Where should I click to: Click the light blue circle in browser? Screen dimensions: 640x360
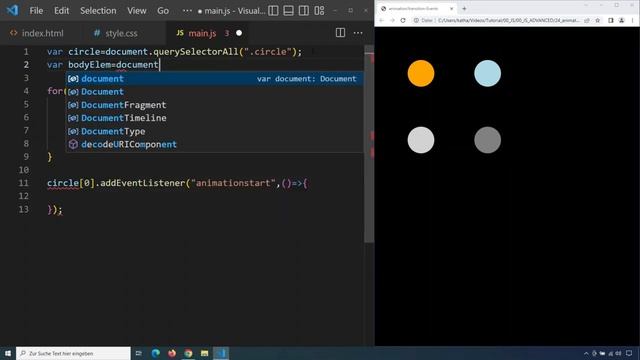(487, 73)
